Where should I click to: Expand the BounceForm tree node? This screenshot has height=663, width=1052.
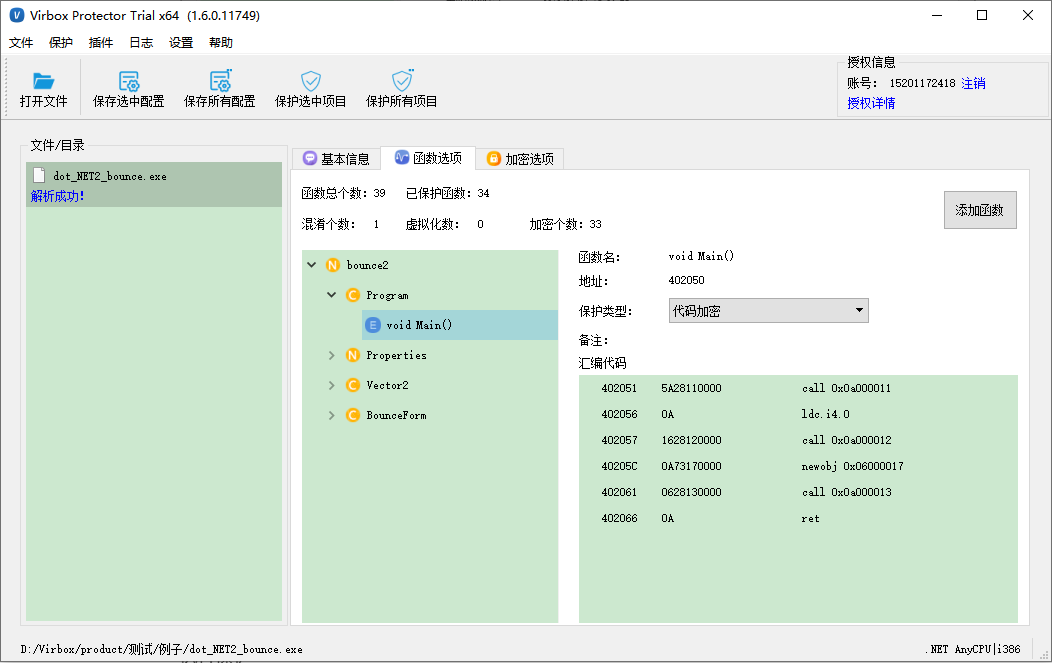coord(331,415)
